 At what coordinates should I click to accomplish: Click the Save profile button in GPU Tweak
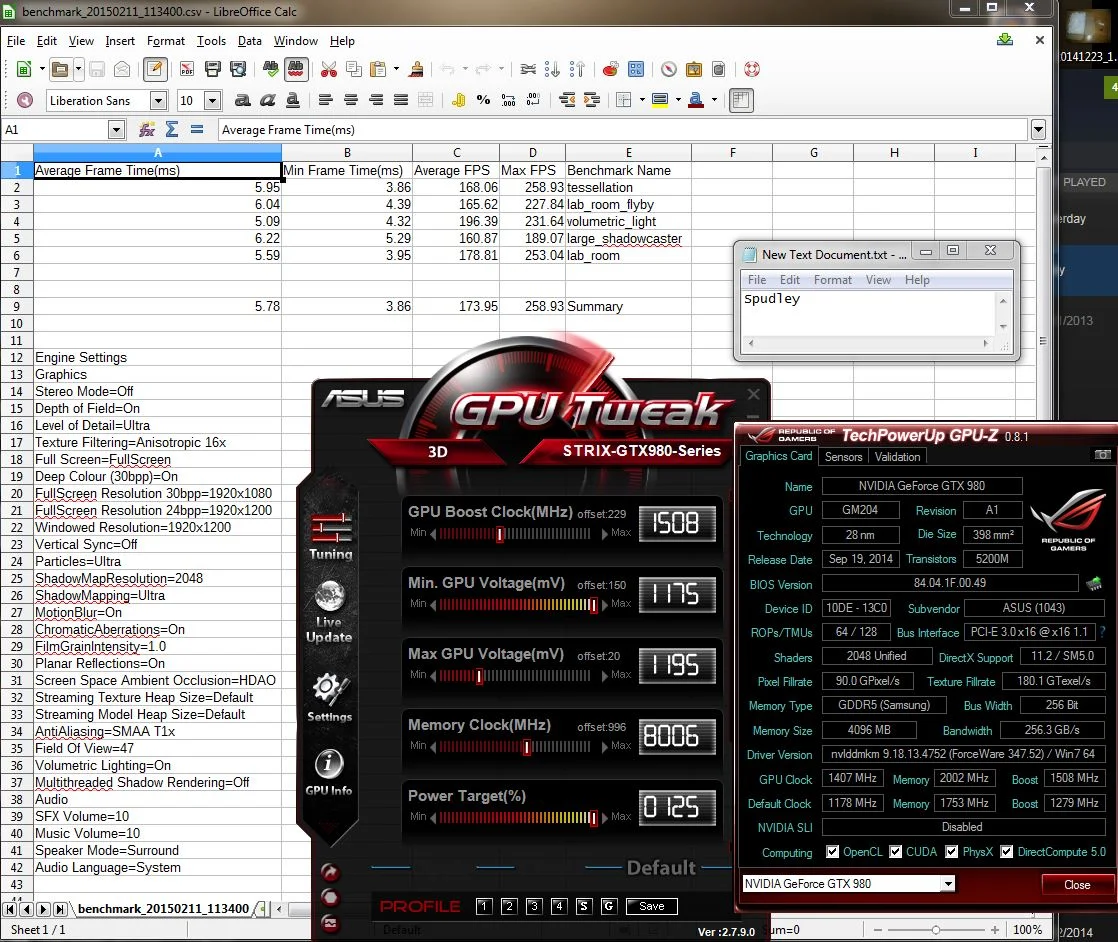tap(652, 906)
